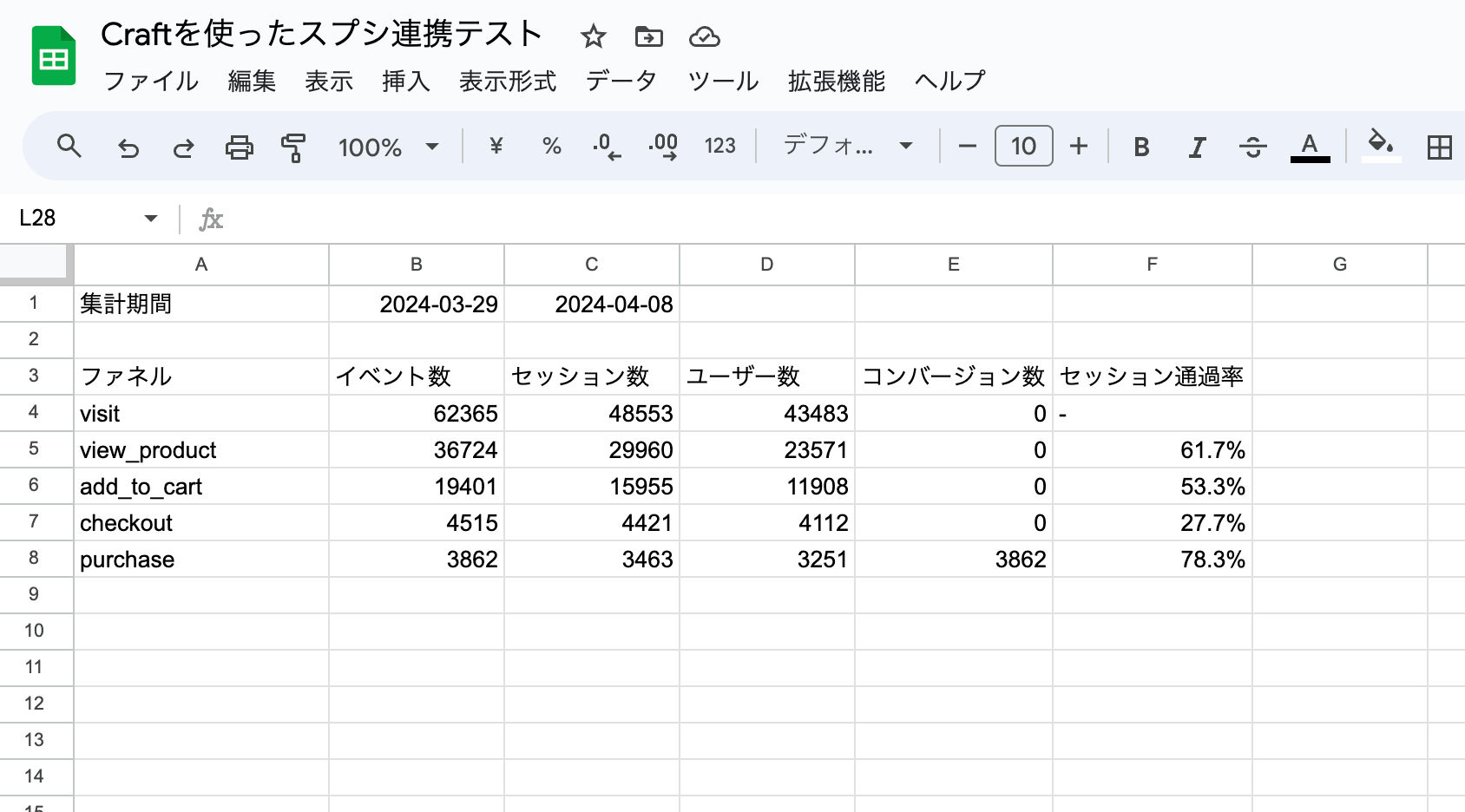Open the ファイル menu
The image size is (1465, 812).
(x=151, y=81)
